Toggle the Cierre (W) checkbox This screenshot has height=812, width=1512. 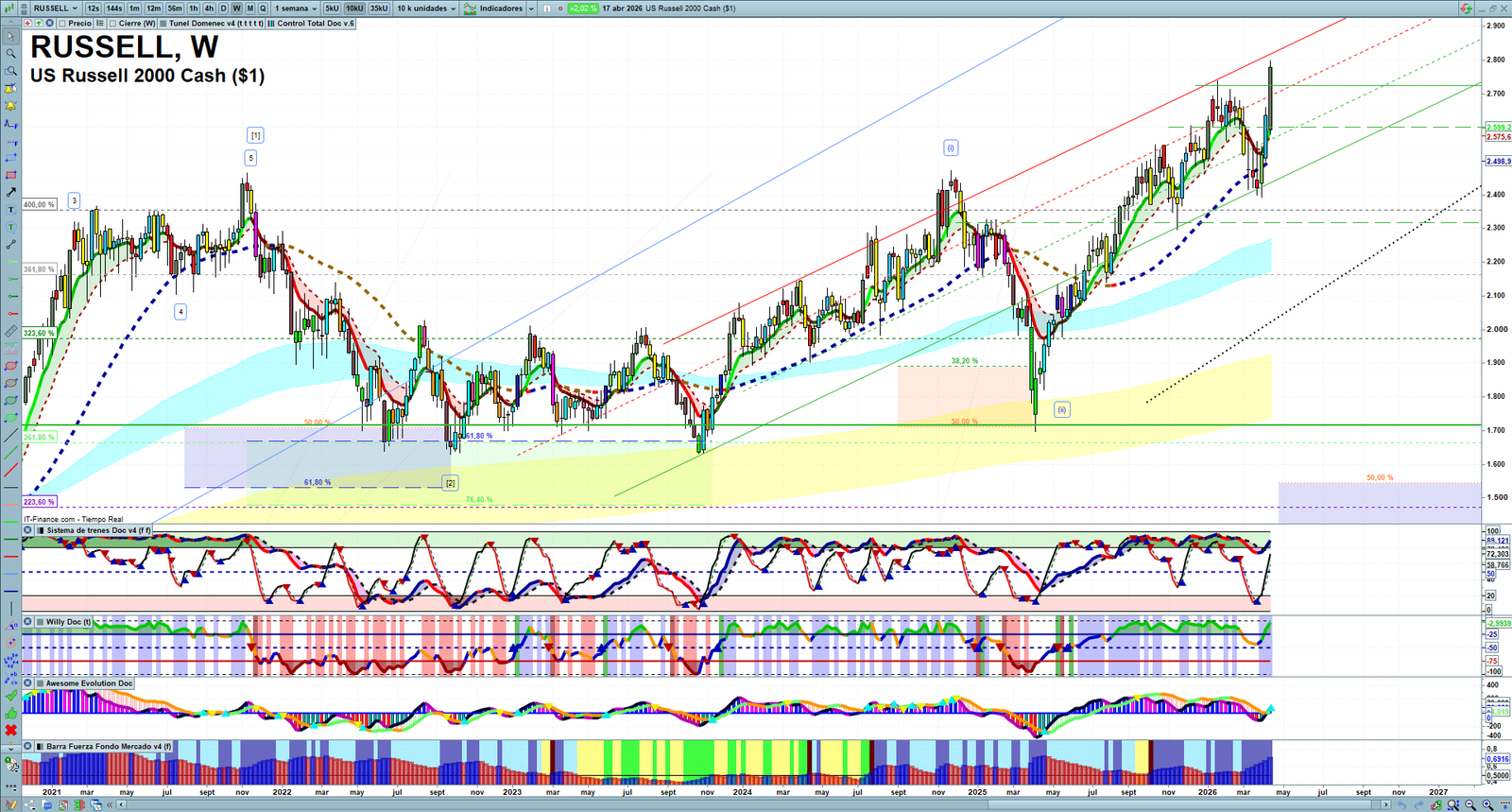[x=113, y=24]
